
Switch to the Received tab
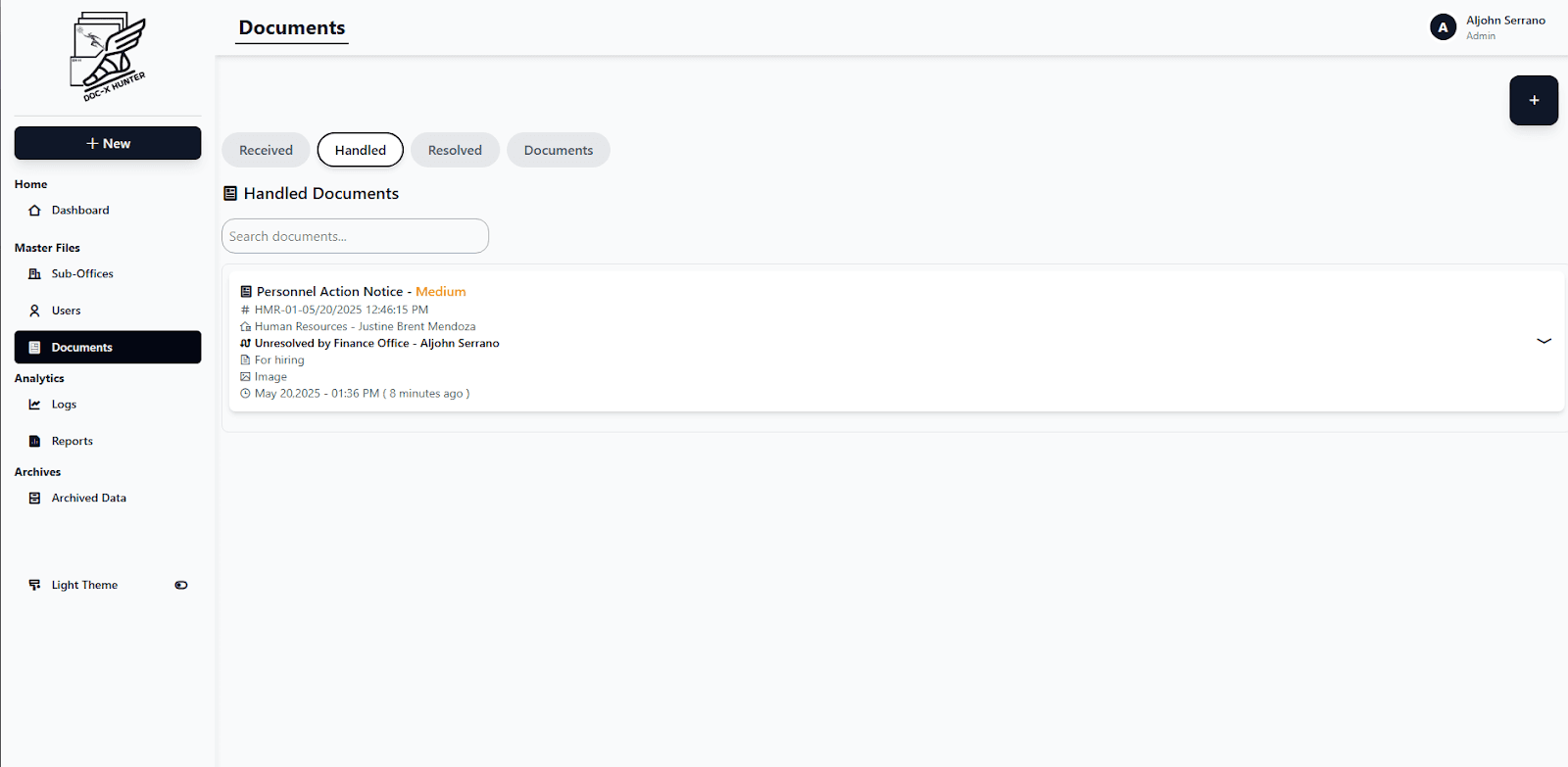click(x=266, y=150)
